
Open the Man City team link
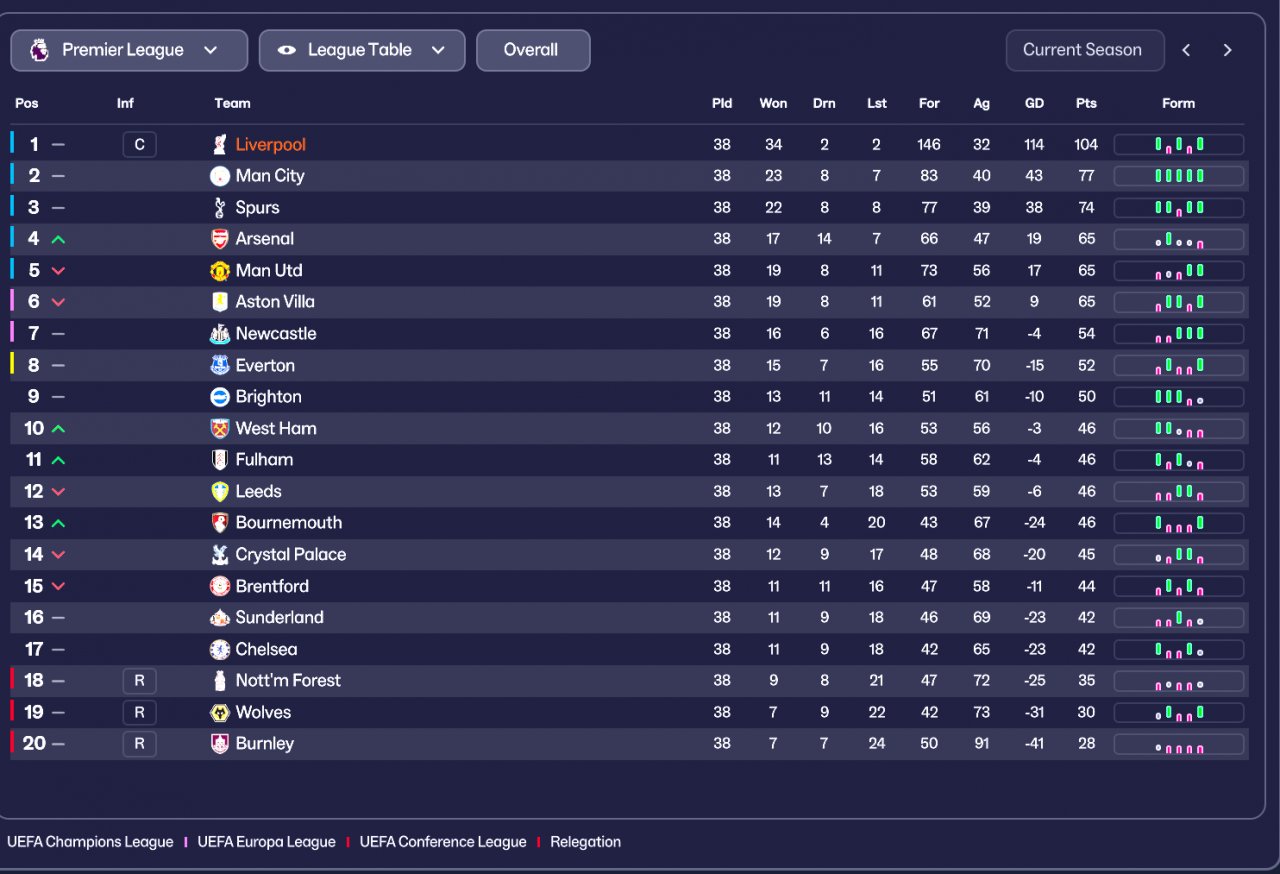pos(270,176)
